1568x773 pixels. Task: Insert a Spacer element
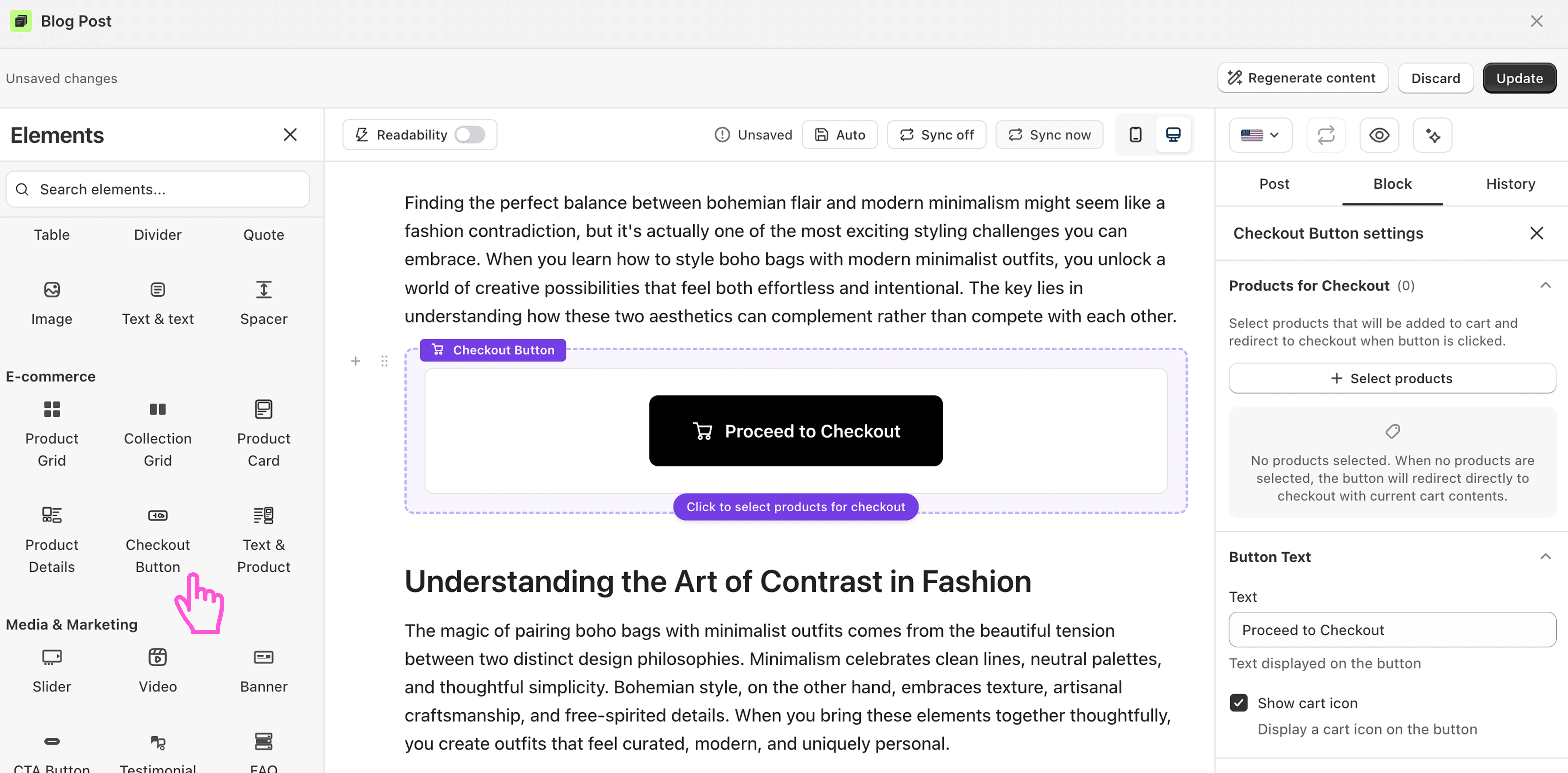click(263, 303)
